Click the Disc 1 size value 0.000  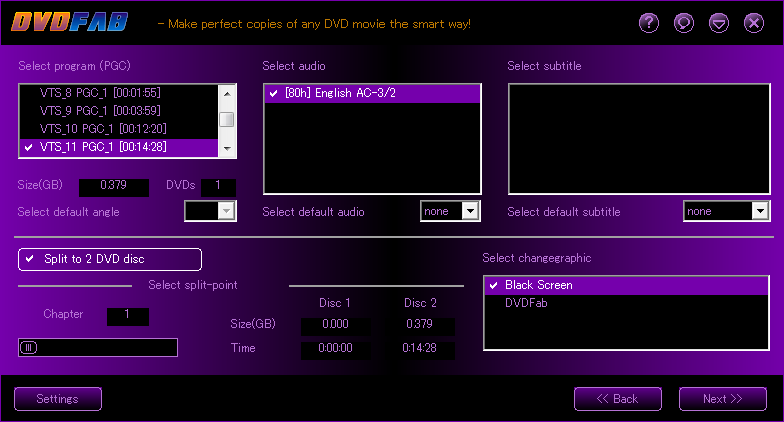click(336, 325)
